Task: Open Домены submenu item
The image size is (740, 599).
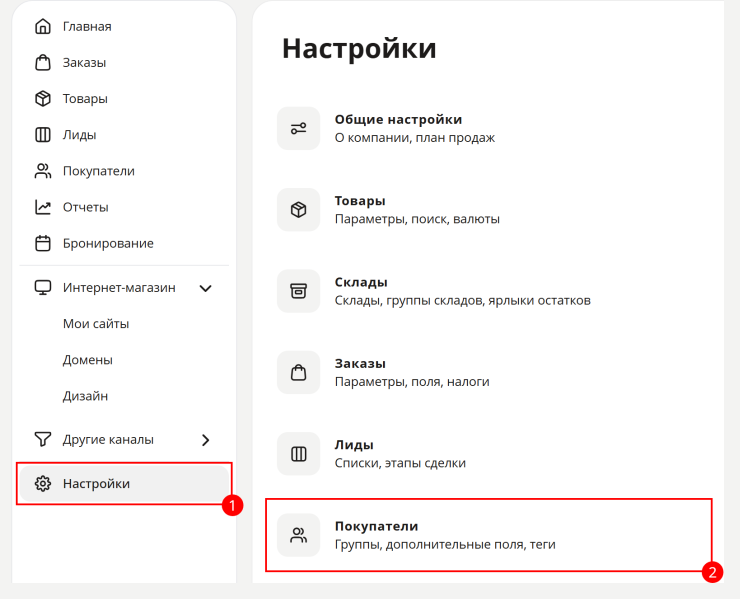Action: 88,360
